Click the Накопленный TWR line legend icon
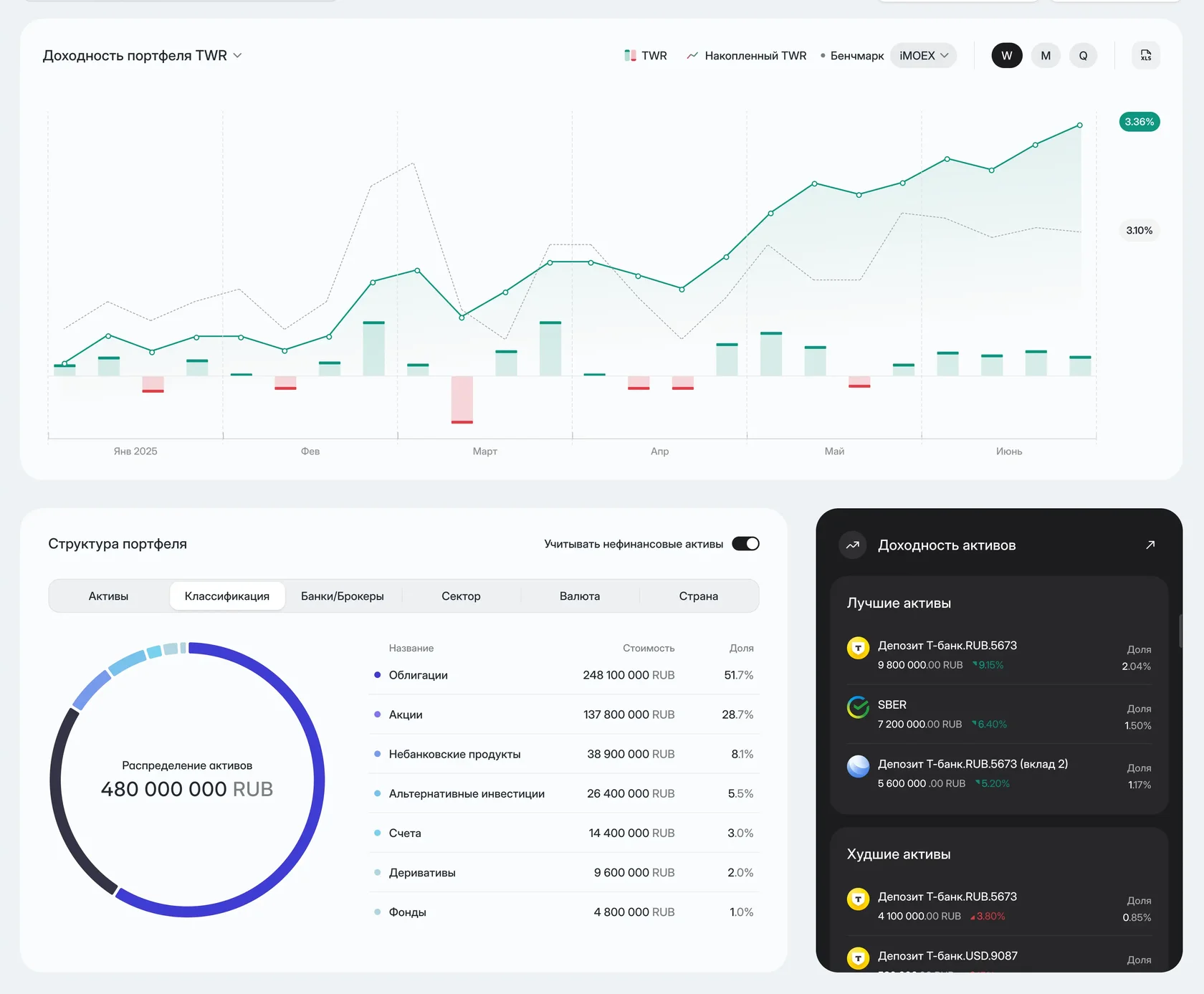This screenshot has width=1204, height=994. click(692, 55)
